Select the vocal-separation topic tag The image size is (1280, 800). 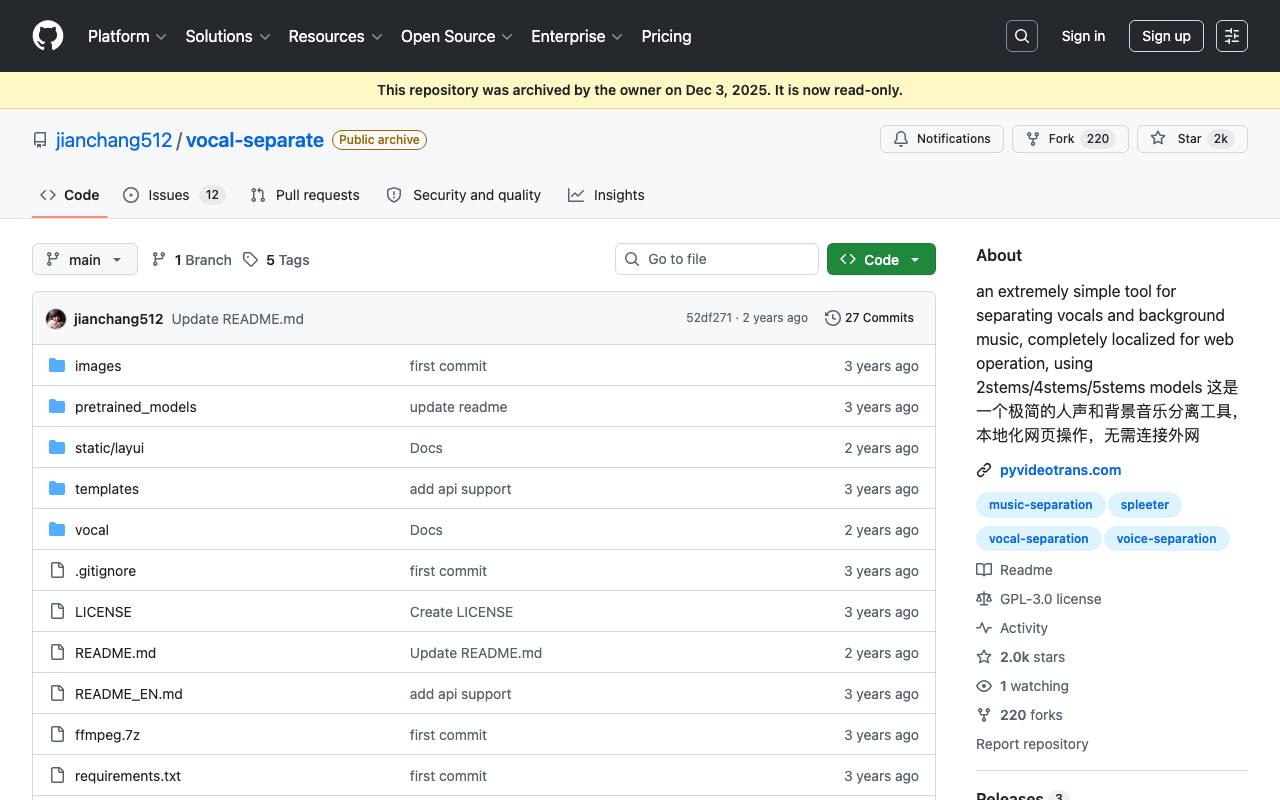pos(1039,539)
